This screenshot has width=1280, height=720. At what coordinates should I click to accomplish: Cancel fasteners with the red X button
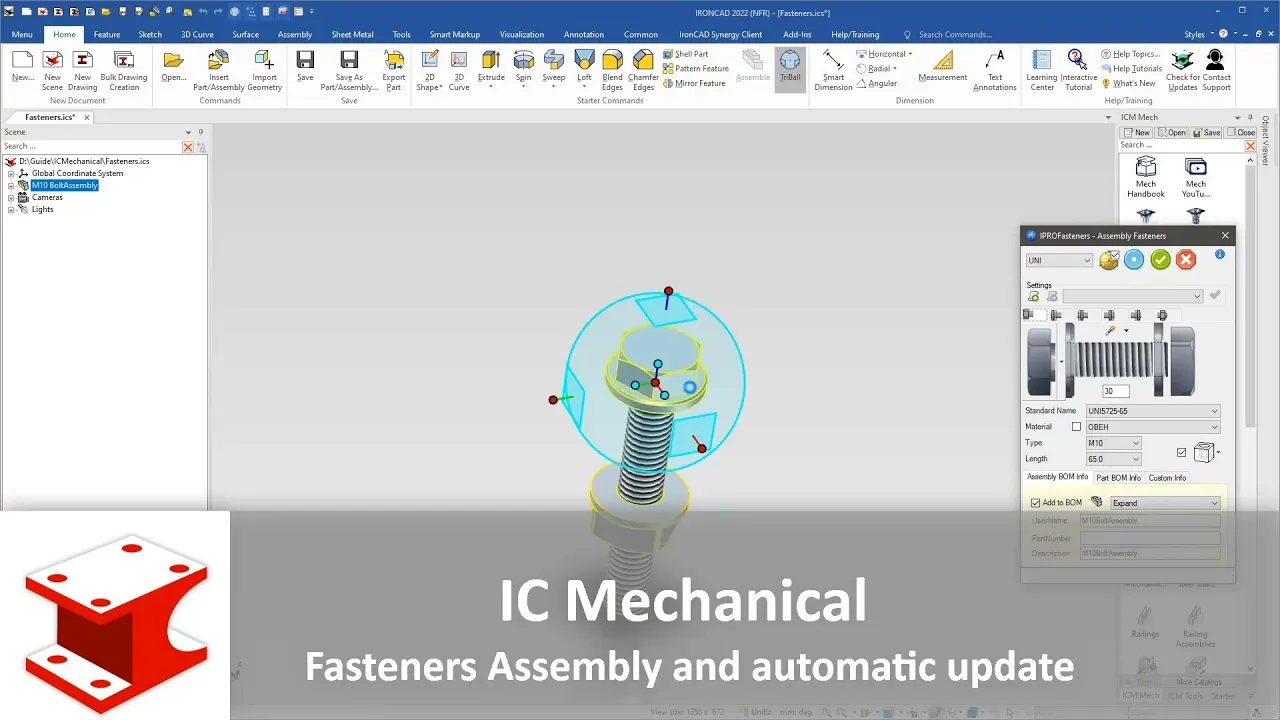click(1186, 260)
